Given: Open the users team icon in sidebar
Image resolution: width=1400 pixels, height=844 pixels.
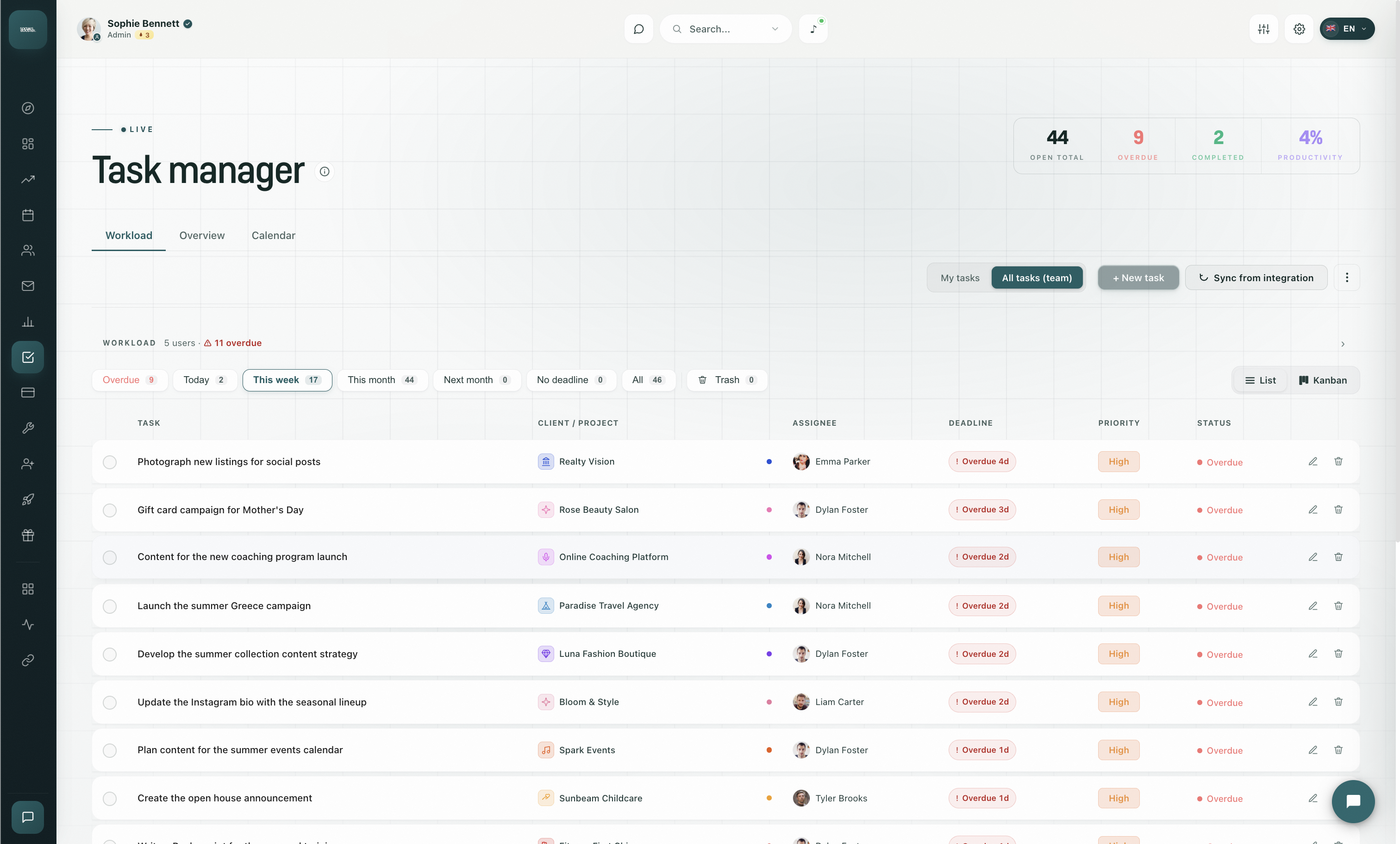Looking at the screenshot, I should coord(28,251).
